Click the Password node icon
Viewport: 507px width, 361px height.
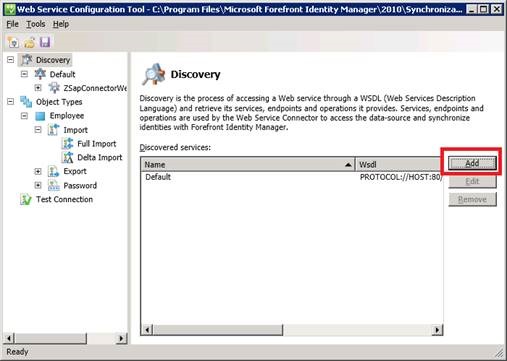[54, 185]
